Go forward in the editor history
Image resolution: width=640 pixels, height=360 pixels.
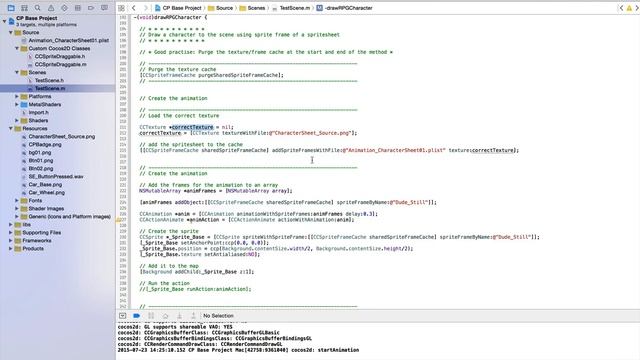145,8
